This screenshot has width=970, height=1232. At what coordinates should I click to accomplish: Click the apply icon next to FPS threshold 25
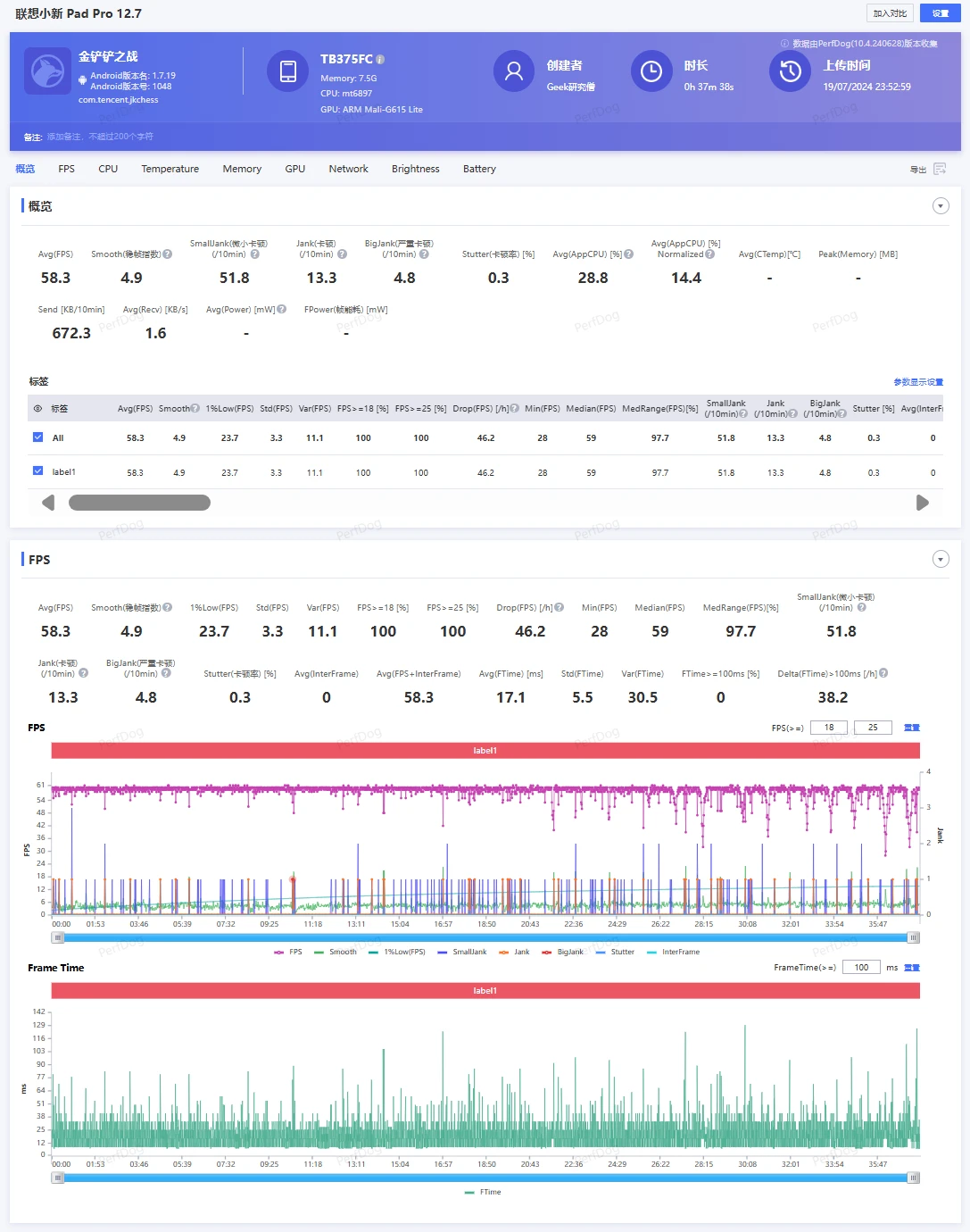(912, 728)
